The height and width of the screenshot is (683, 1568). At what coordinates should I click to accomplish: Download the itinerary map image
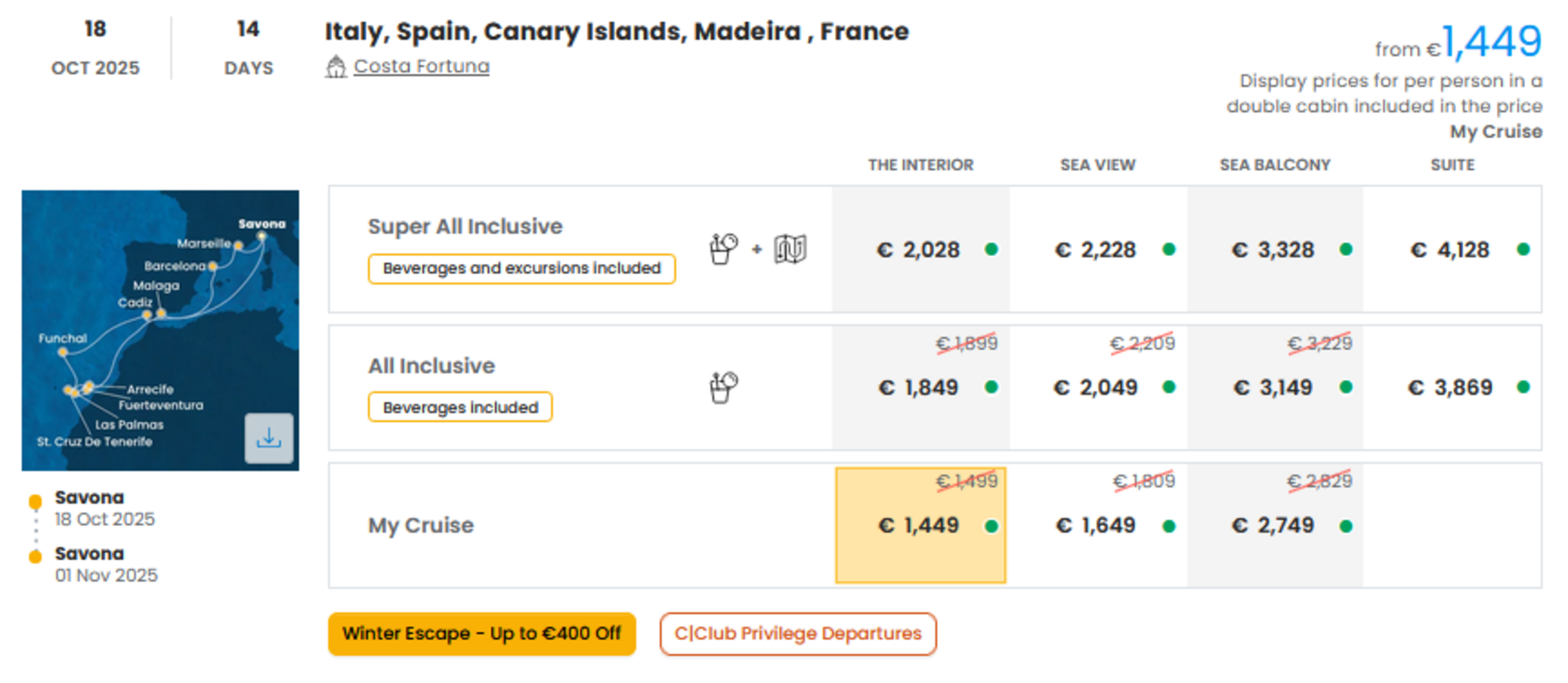[269, 438]
